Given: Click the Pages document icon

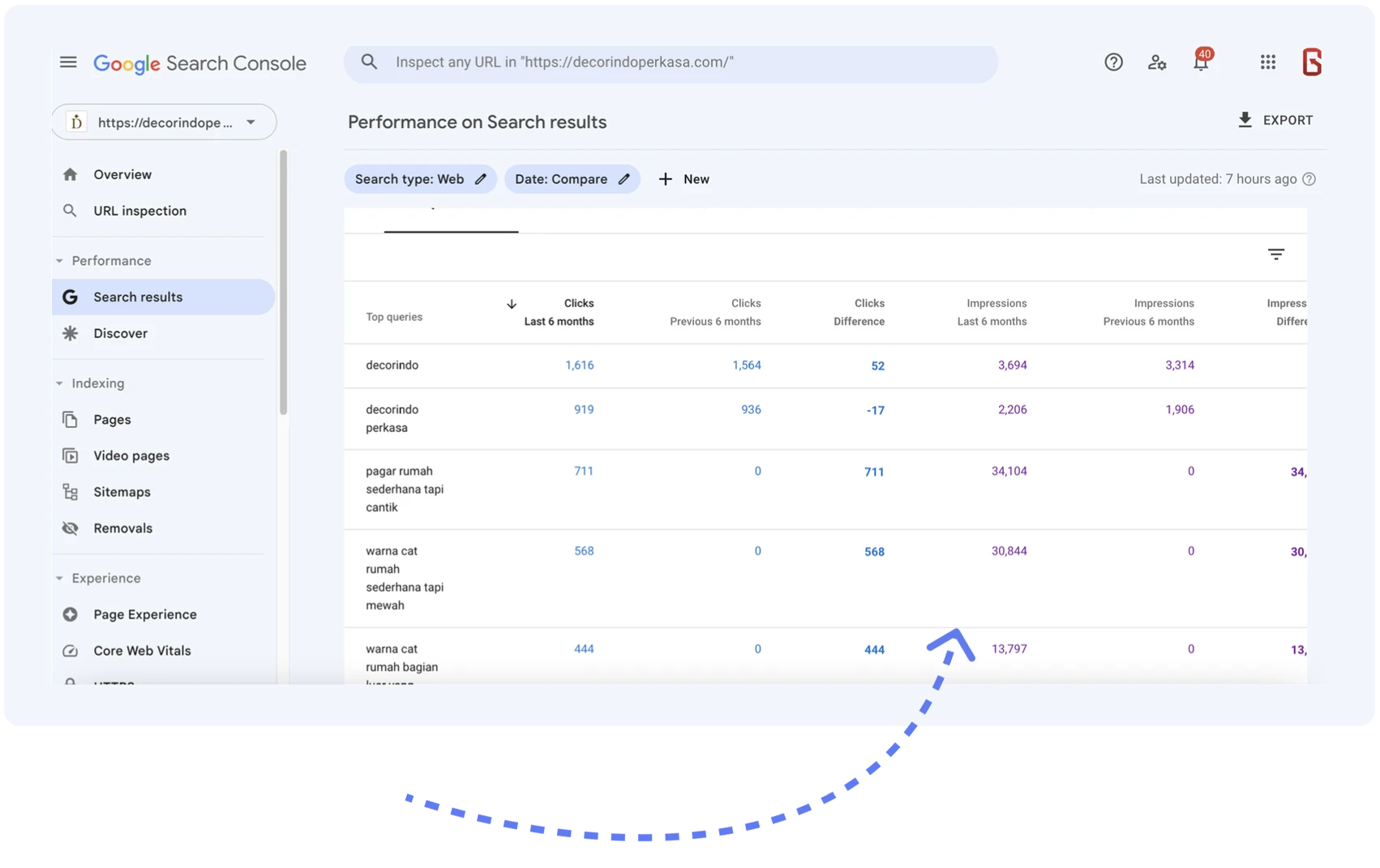Looking at the screenshot, I should [71, 420].
